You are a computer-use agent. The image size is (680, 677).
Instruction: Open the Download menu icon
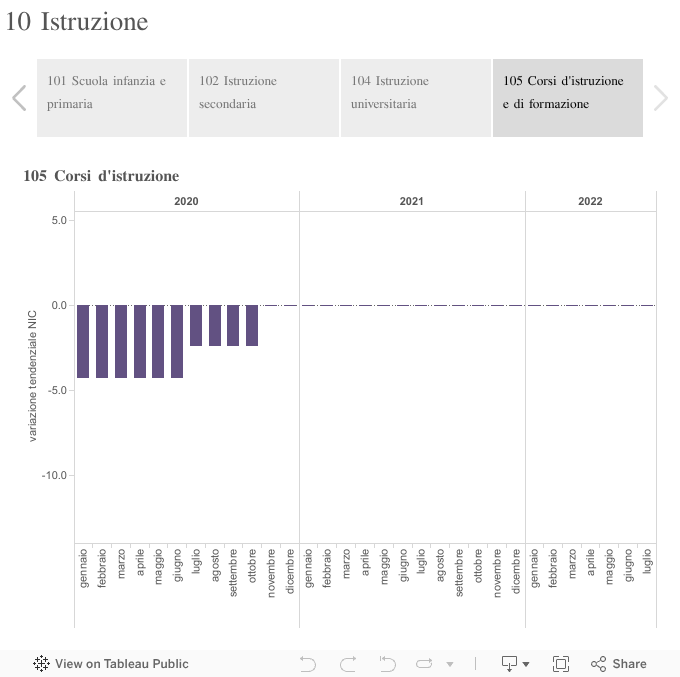point(515,663)
